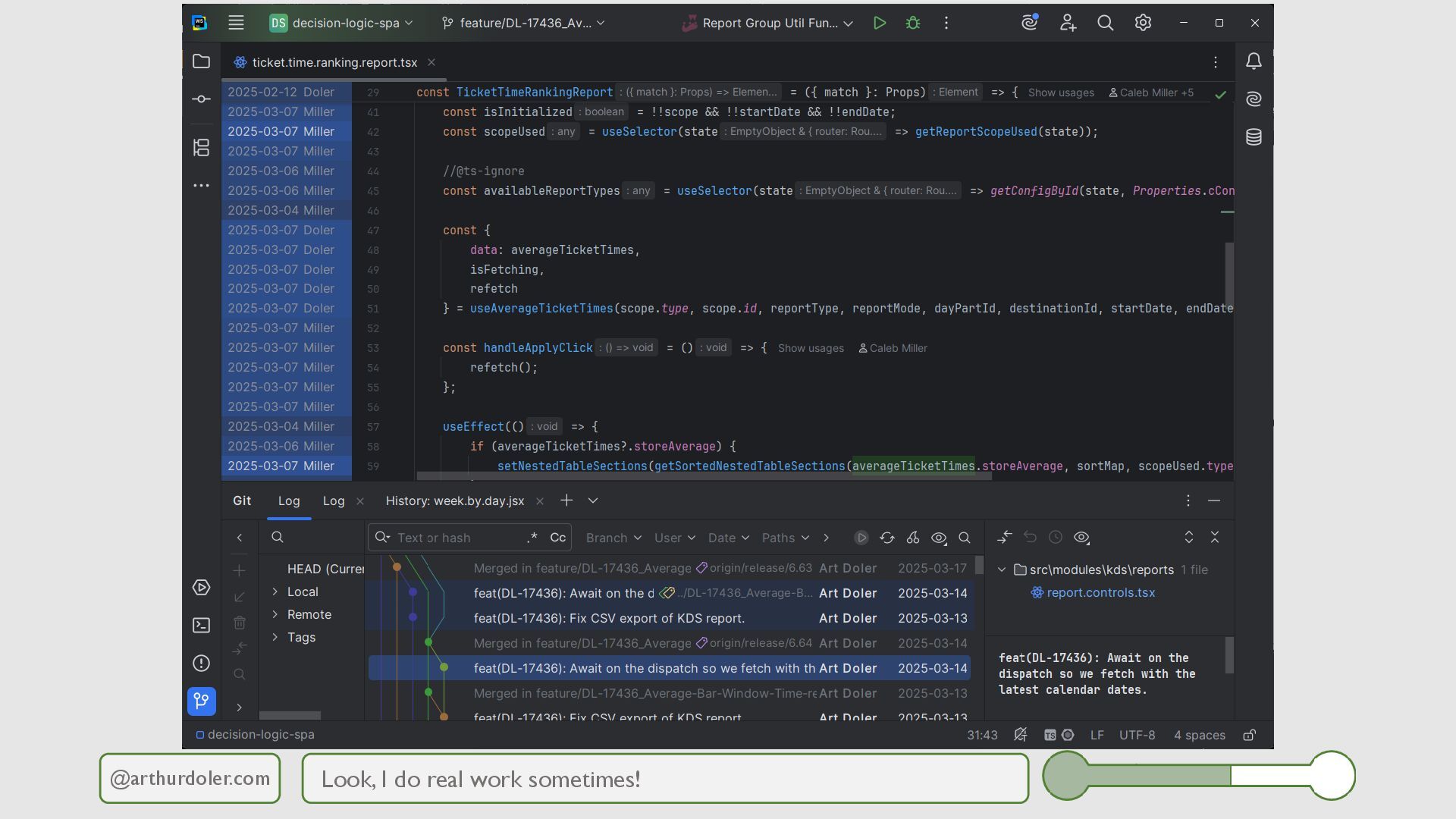Open the Branch filter dropdown
The width and height of the screenshot is (1456, 819).
point(613,538)
